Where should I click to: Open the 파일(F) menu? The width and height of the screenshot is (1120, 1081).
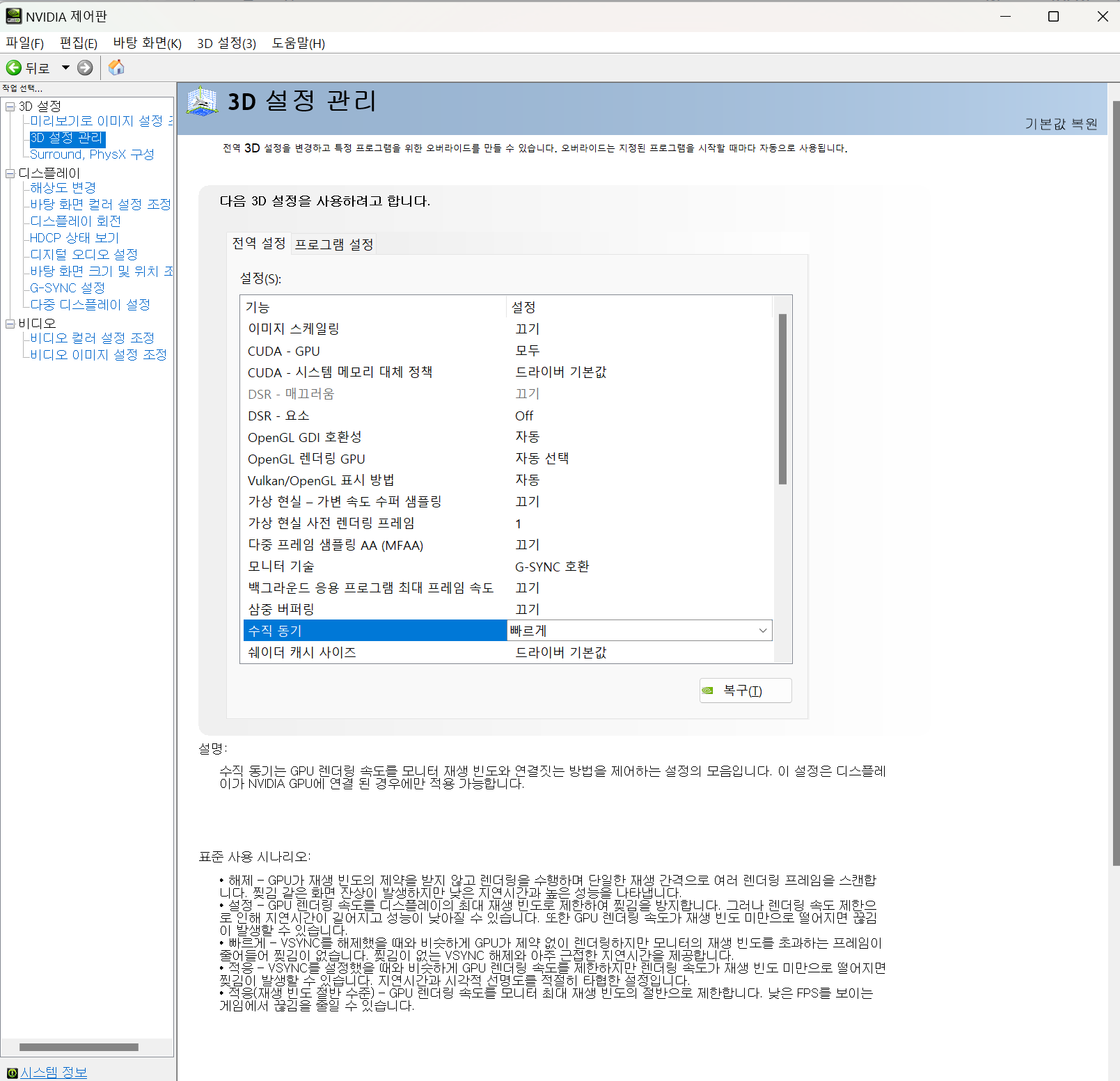(24, 43)
